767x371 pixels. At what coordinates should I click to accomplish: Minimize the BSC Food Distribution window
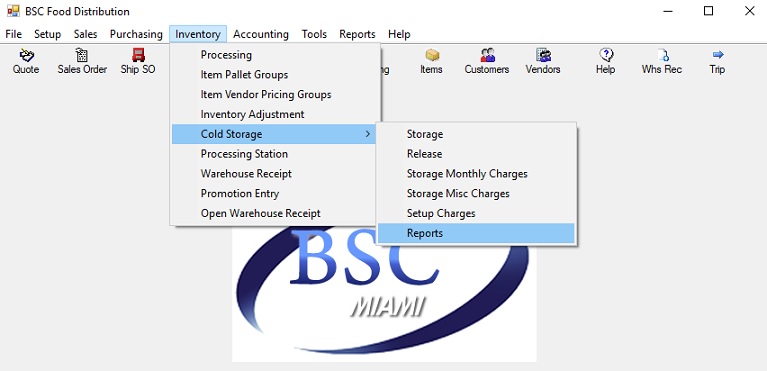pos(667,11)
